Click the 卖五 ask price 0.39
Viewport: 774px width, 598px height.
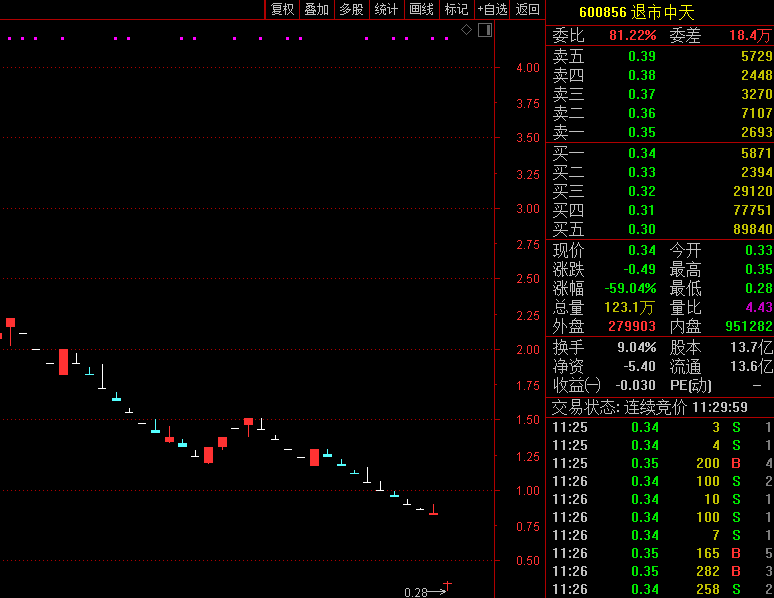642,56
